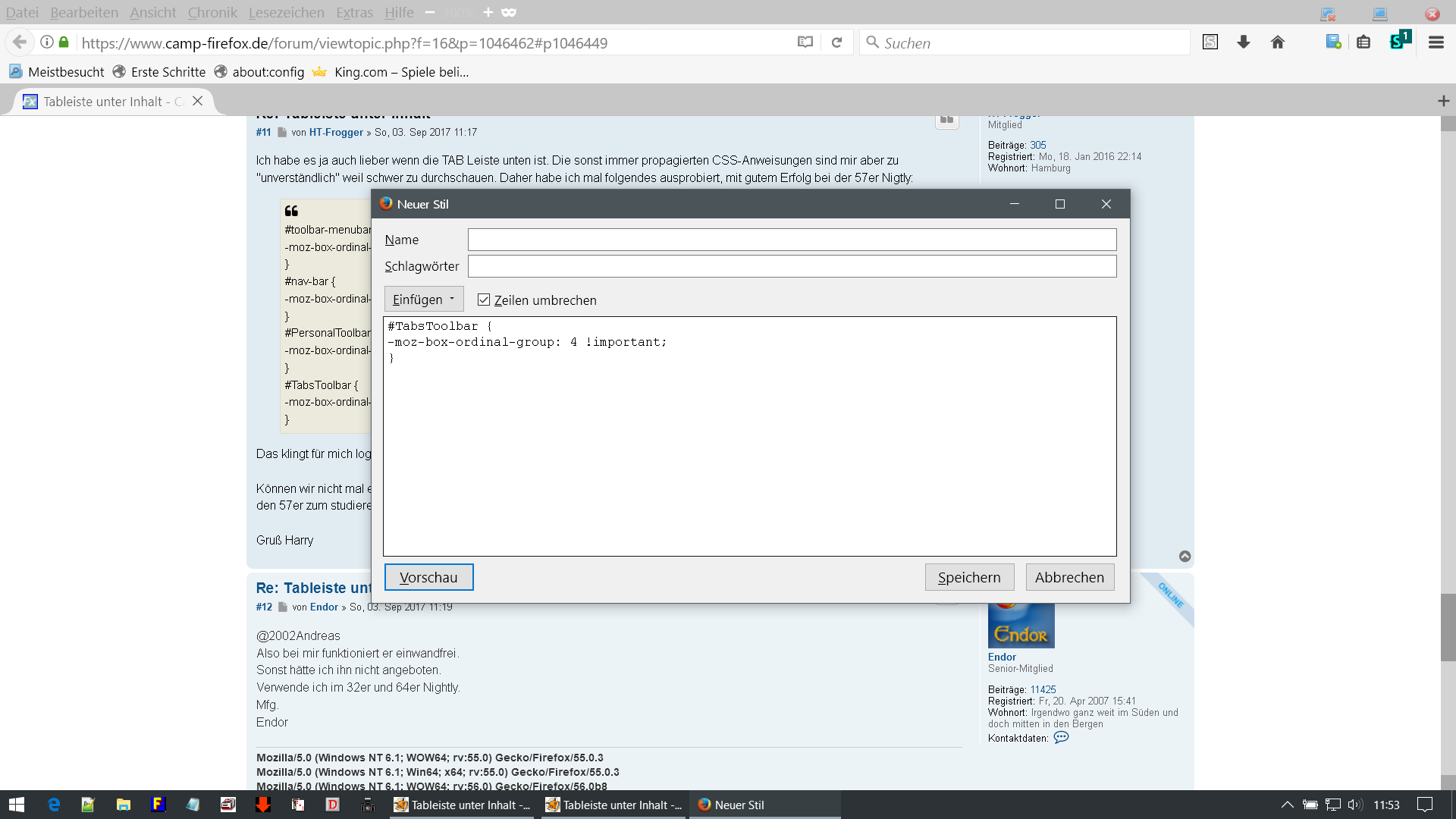Click the reload page icon
1456x819 pixels.
[x=836, y=42]
